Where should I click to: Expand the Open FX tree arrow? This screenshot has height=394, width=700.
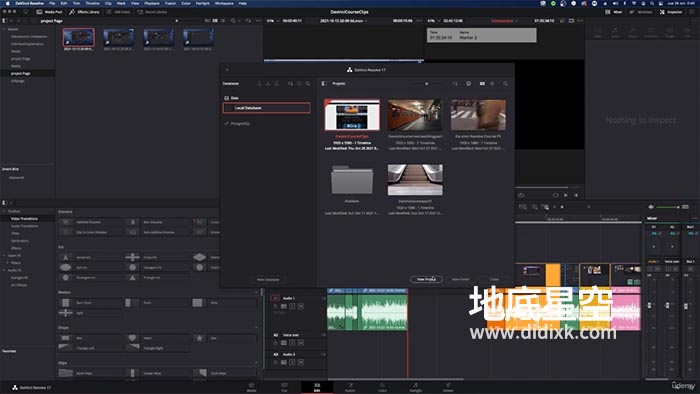click(4, 256)
